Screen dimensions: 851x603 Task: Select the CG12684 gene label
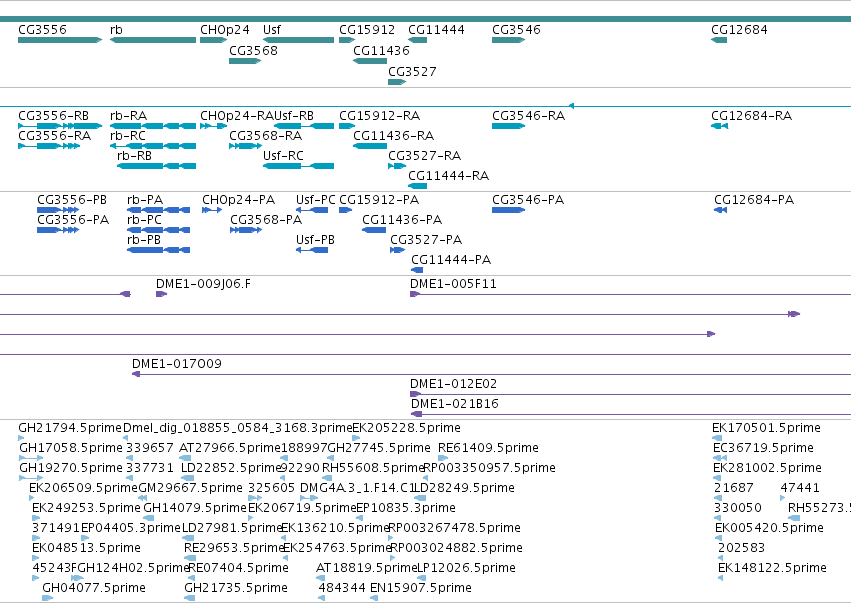(739, 30)
